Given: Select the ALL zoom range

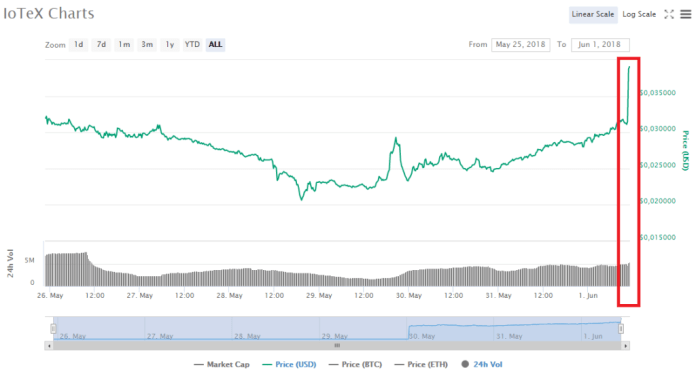Looking at the screenshot, I should (215, 44).
